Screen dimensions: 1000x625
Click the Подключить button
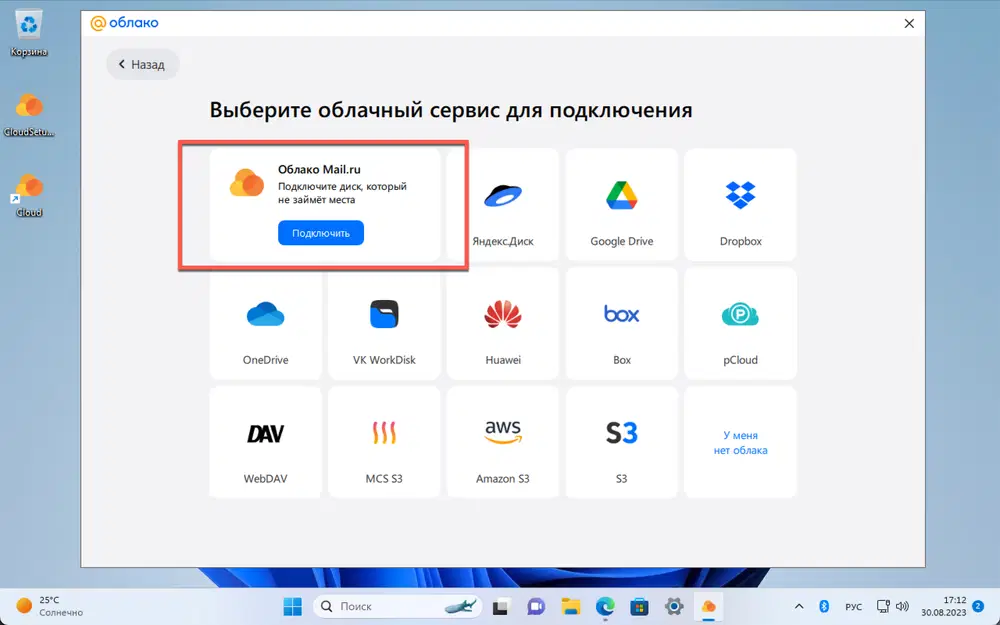(x=321, y=233)
